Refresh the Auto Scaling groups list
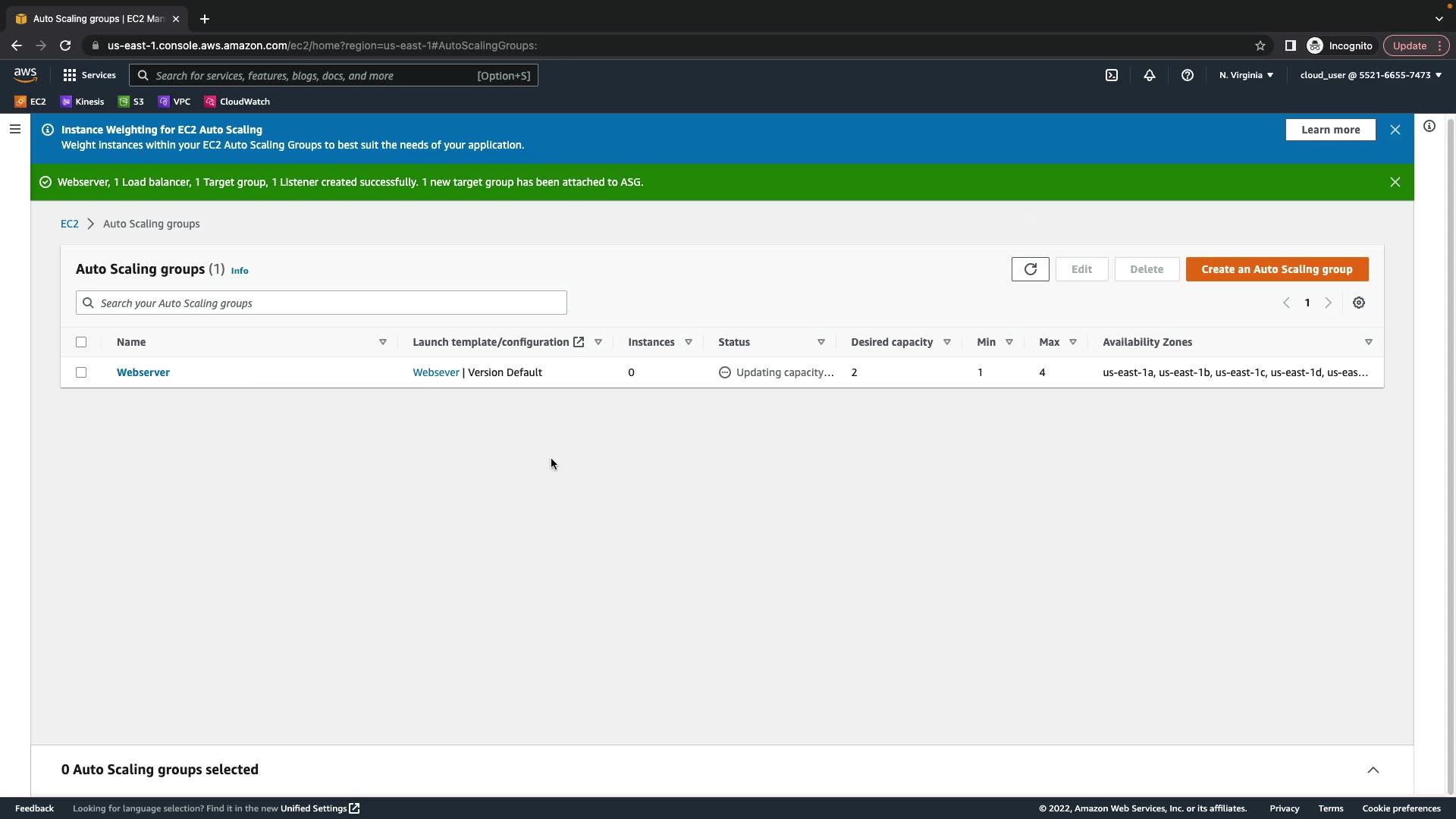The height and width of the screenshot is (819, 1456). tap(1030, 269)
